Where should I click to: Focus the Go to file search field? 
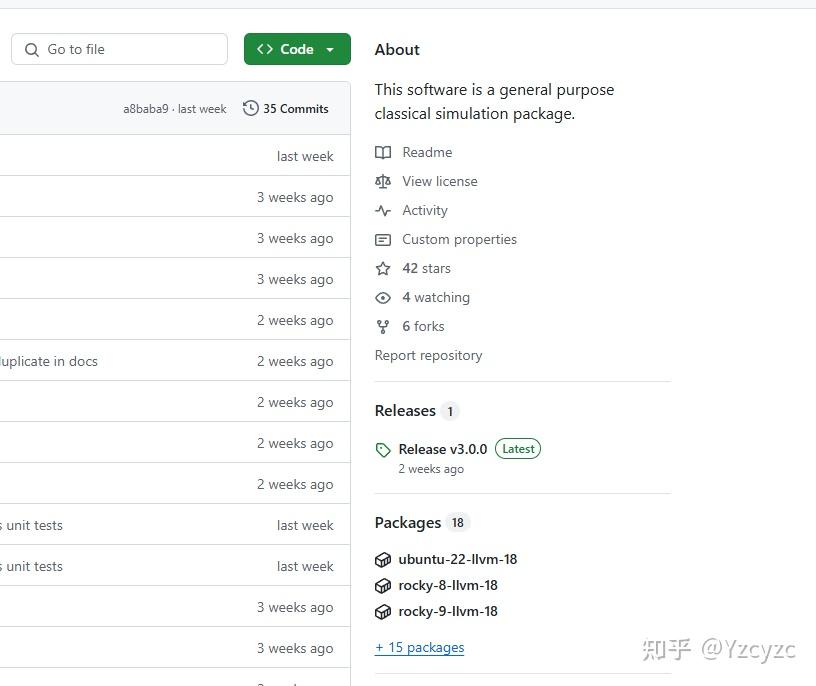120,49
